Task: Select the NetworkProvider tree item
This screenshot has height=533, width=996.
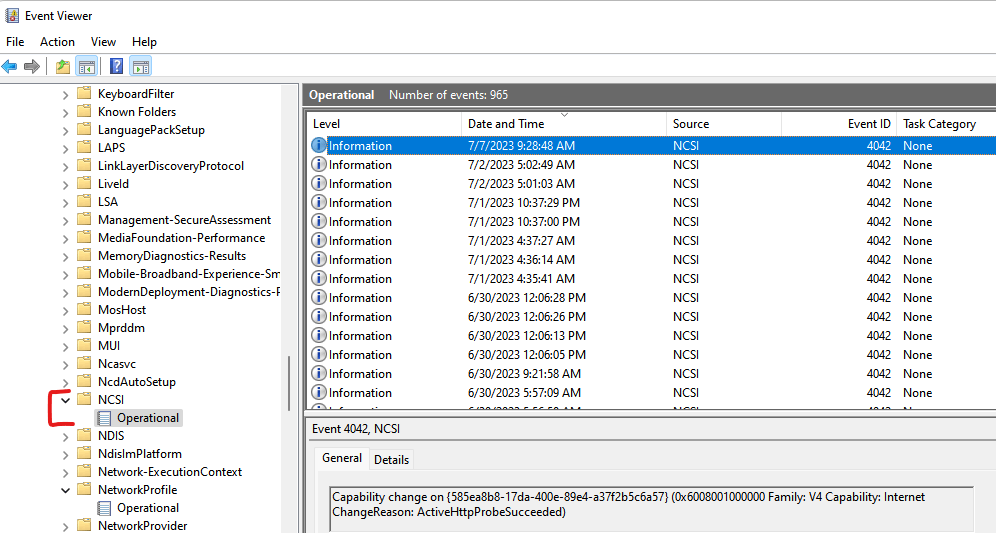Action: coord(142,526)
